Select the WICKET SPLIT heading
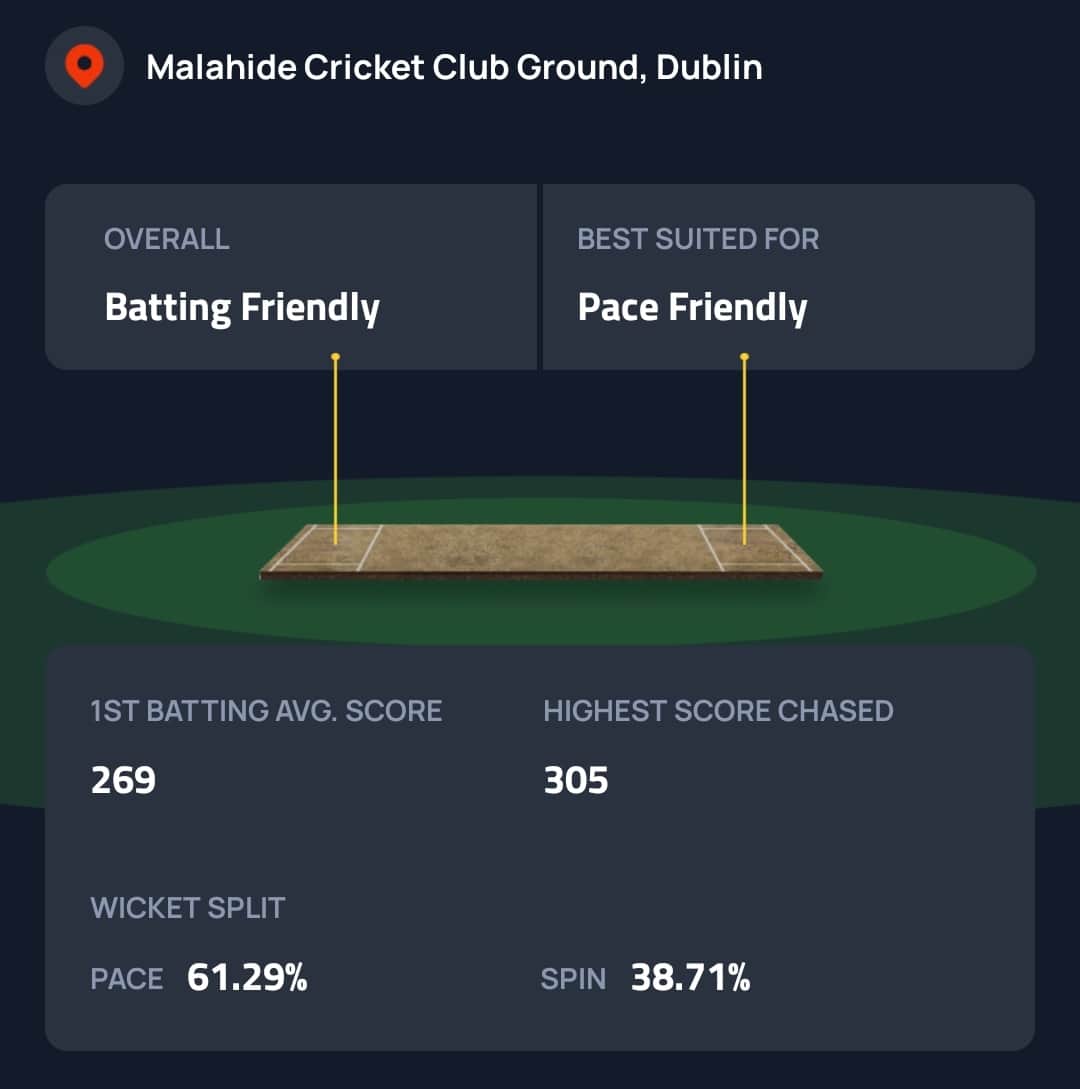1080x1089 pixels. (188, 908)
